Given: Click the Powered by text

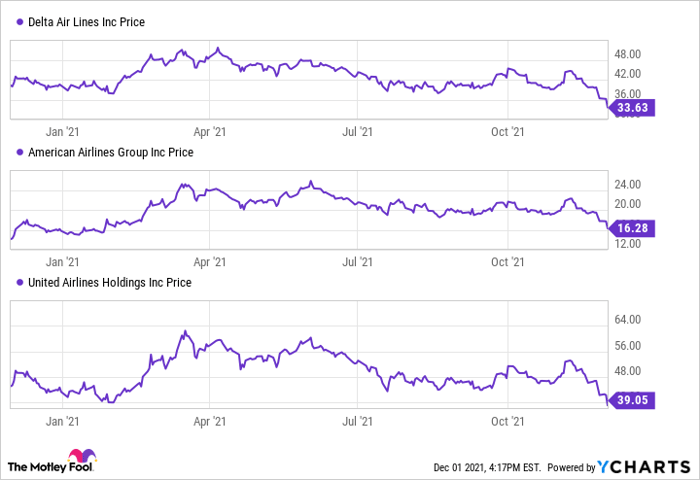Looking at the screenshot, I should click(x=569, y=467).
